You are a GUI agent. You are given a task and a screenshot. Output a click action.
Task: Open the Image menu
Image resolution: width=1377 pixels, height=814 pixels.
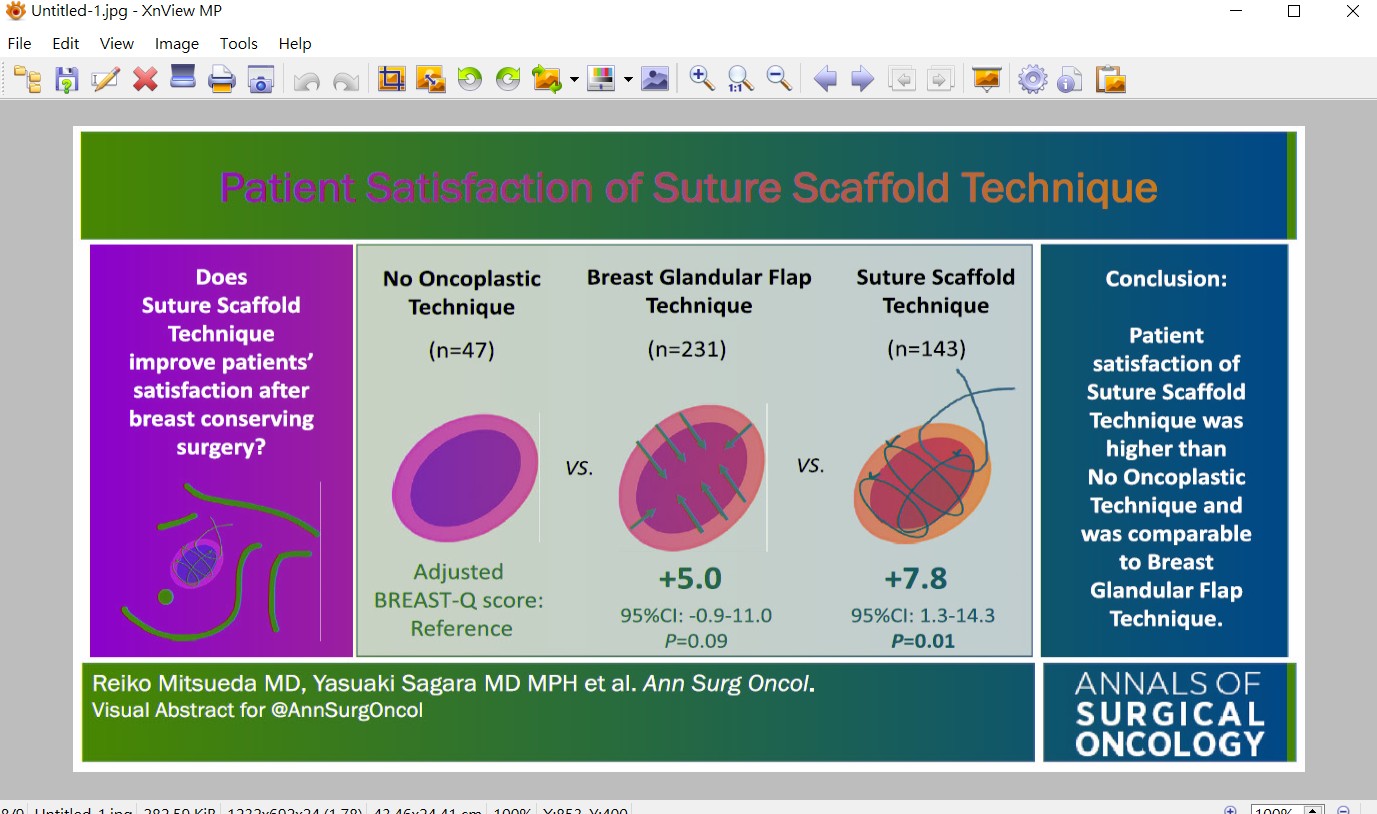click(176, 44)
